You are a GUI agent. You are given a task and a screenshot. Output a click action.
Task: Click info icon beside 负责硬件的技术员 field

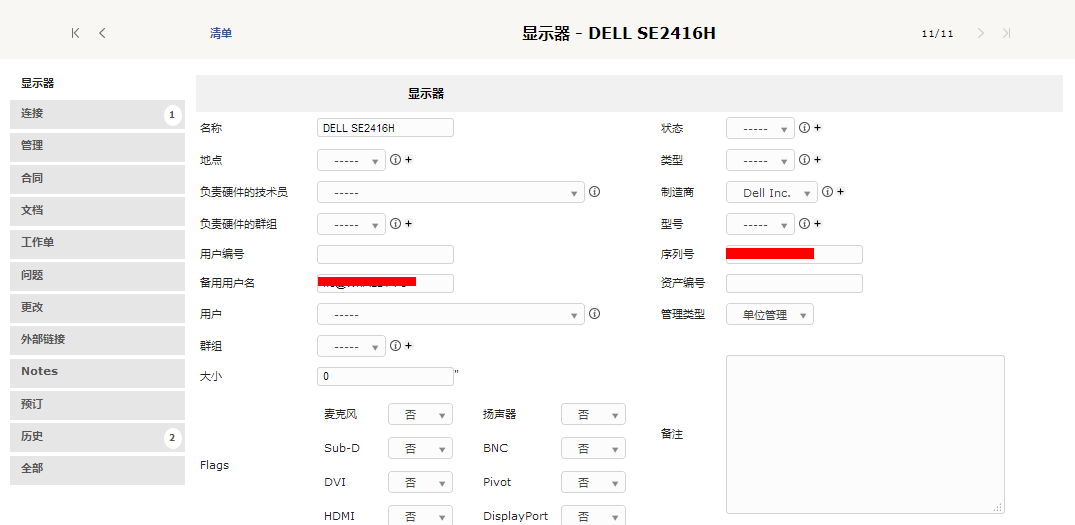pos(594,192)
